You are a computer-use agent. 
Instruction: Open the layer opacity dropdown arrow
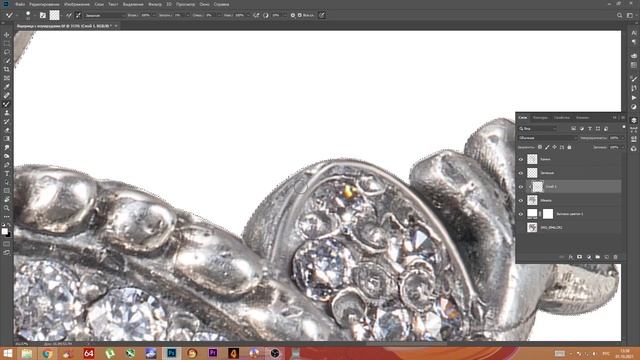pyautogui.click(x=622, y=138)
